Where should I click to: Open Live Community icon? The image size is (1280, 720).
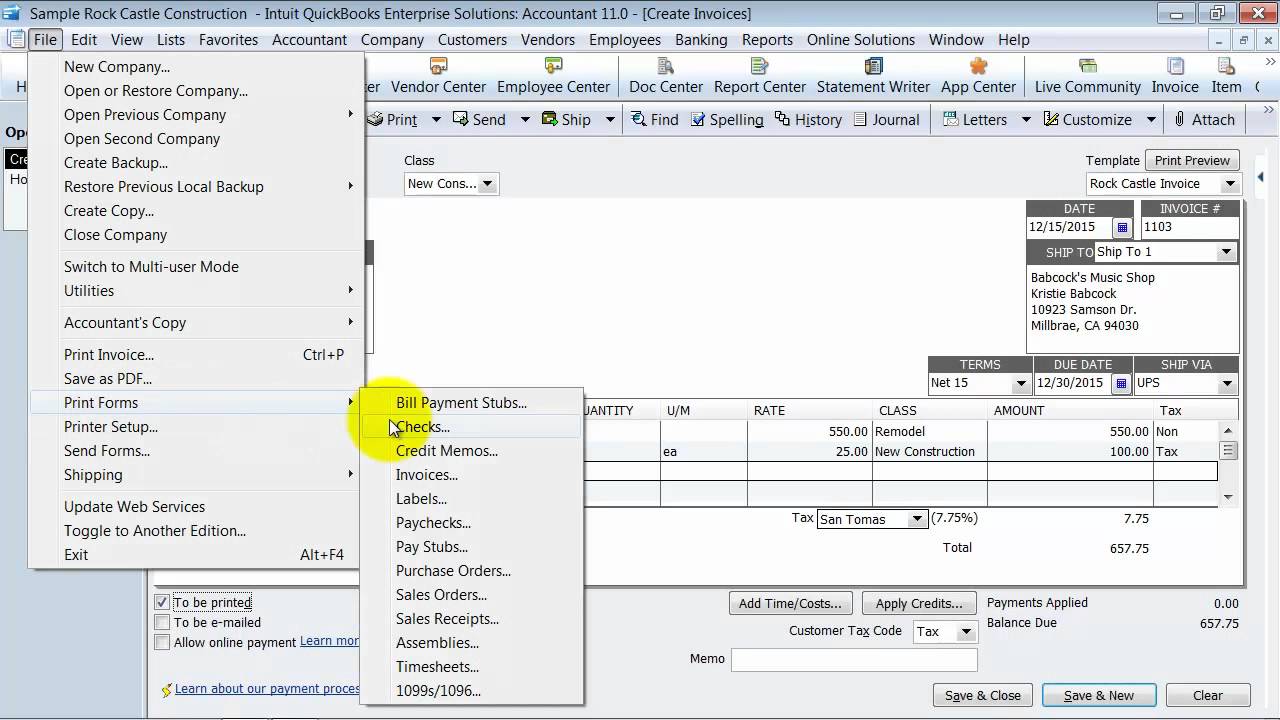coord(1087,76)
